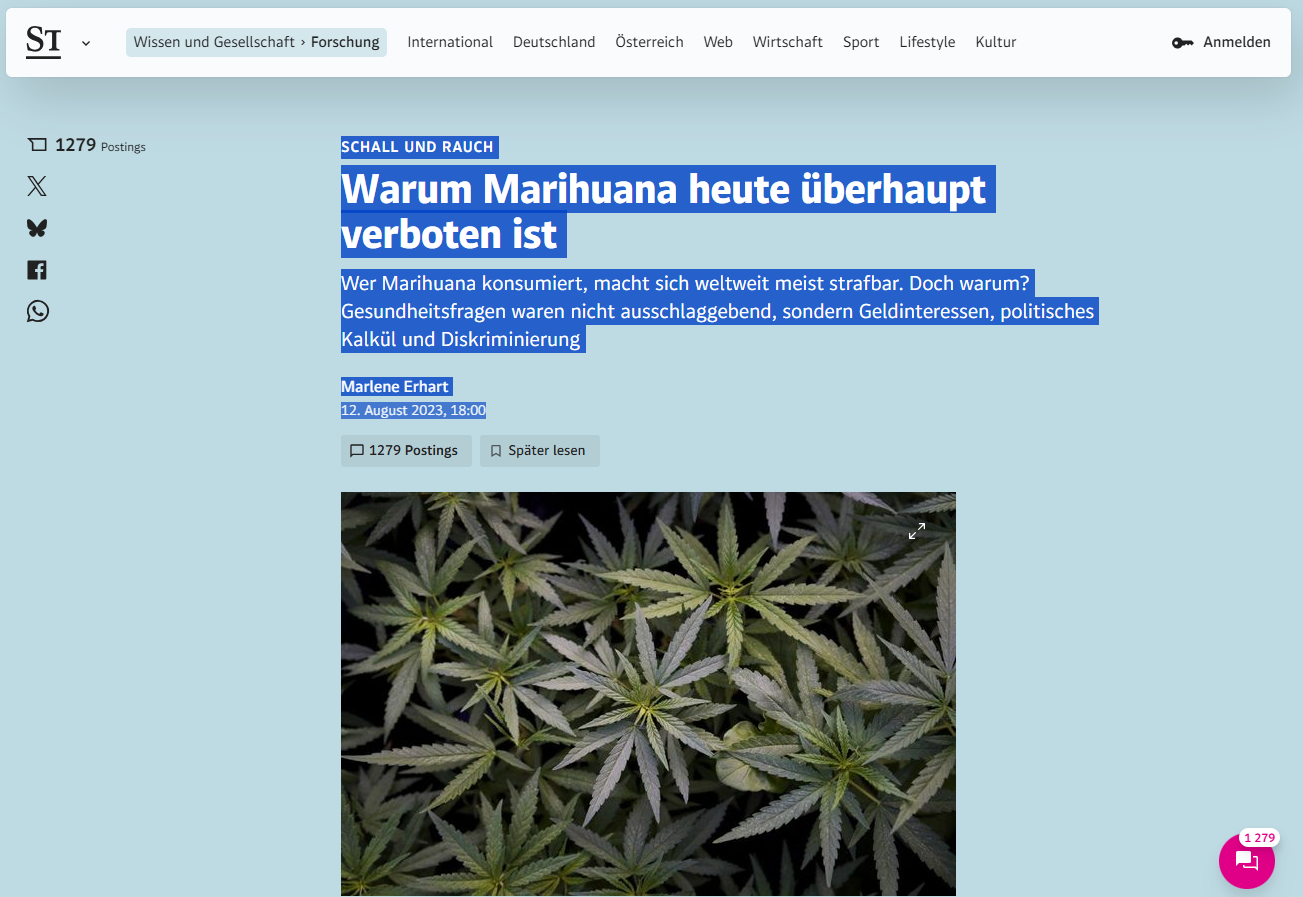
Task: Open the Sport menu item
Action: pyautogui.click(x=861, y=42)
